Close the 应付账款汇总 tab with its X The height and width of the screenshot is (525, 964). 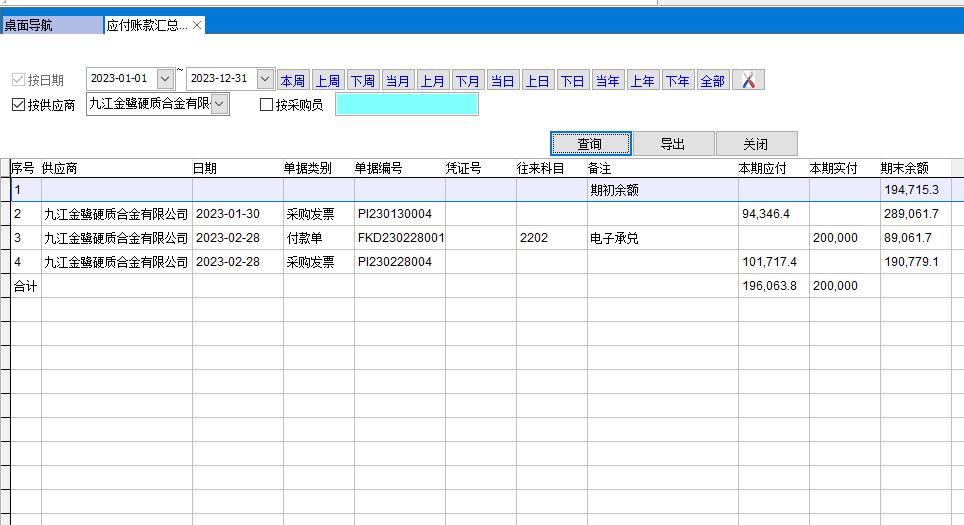[197, 25]
